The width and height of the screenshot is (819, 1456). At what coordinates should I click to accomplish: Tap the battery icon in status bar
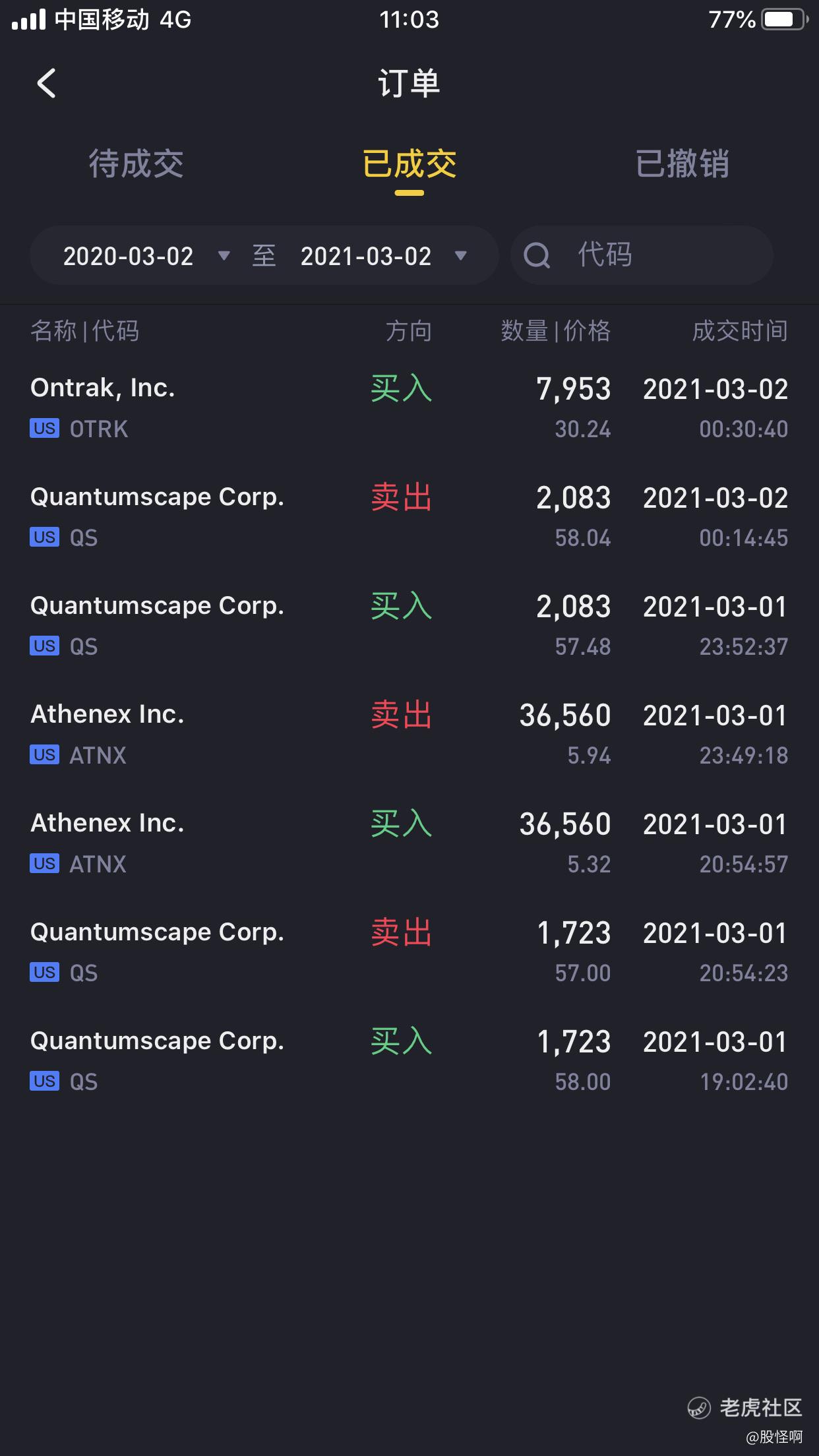[783, 20]
